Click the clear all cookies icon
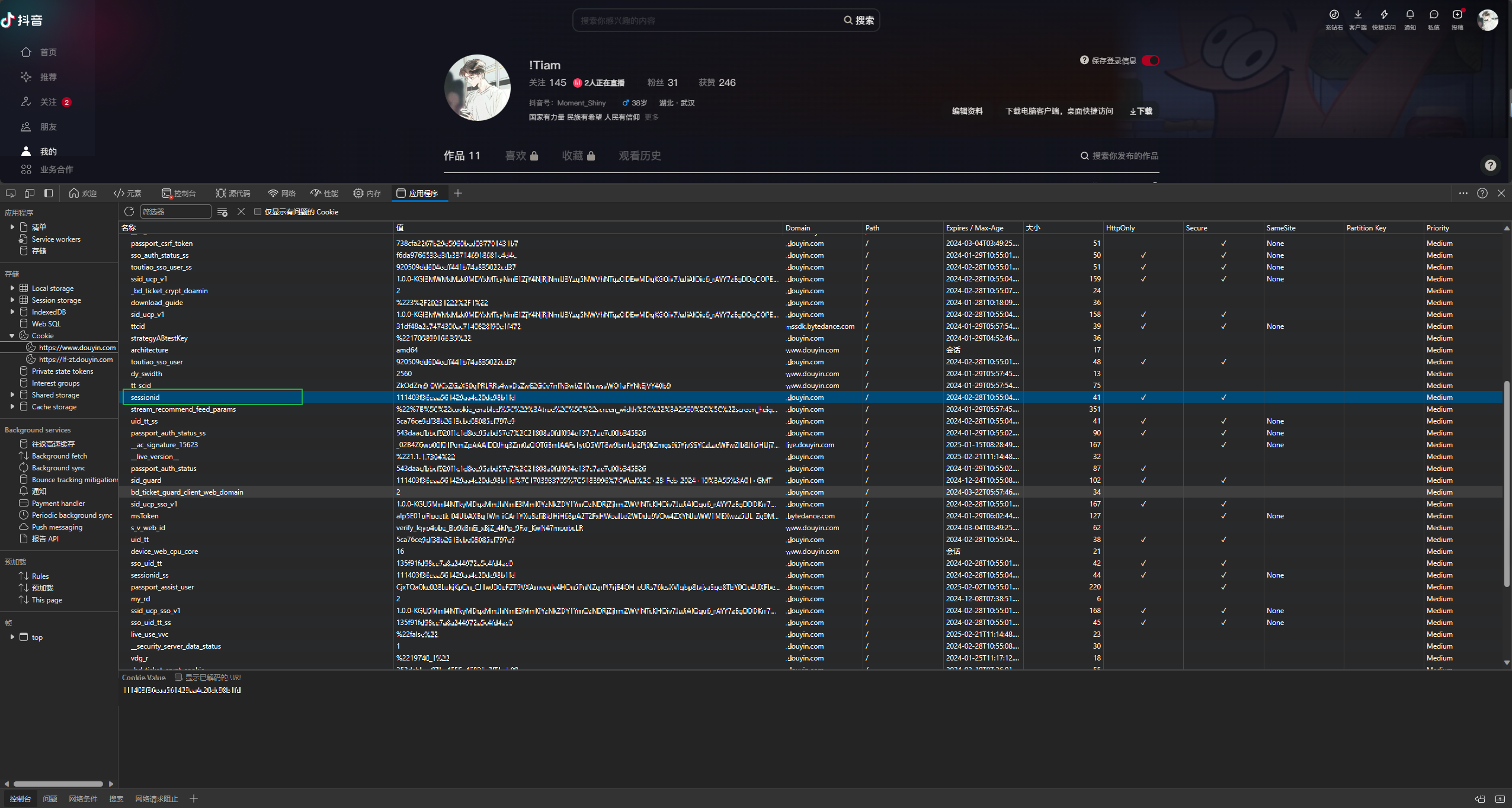Image resolution: width=1512 pixels, height=808 pixels. pos(222,212)
